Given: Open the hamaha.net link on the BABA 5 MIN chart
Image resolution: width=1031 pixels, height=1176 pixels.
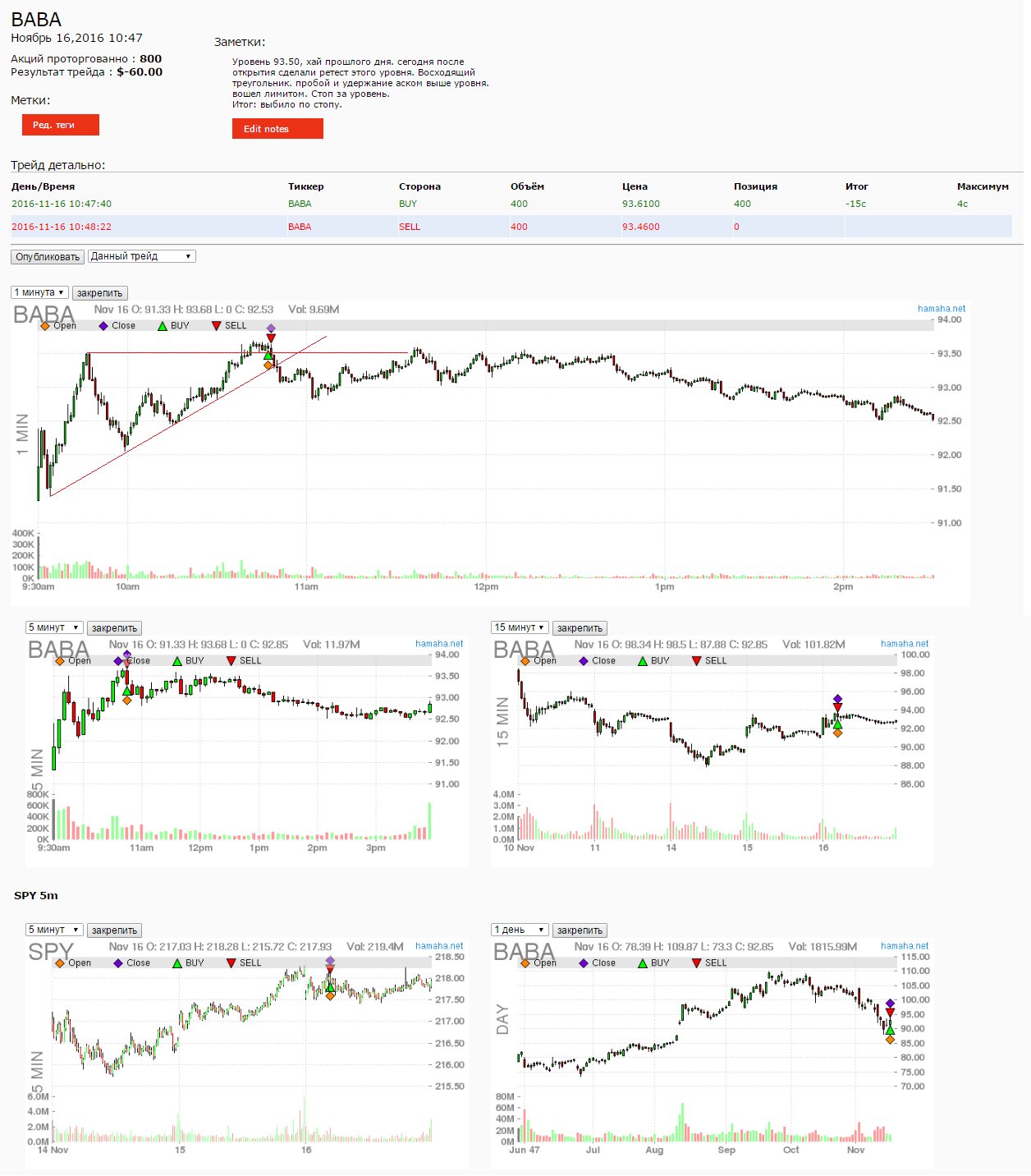Looking at the screenshot, I should (x=439, y=644).
